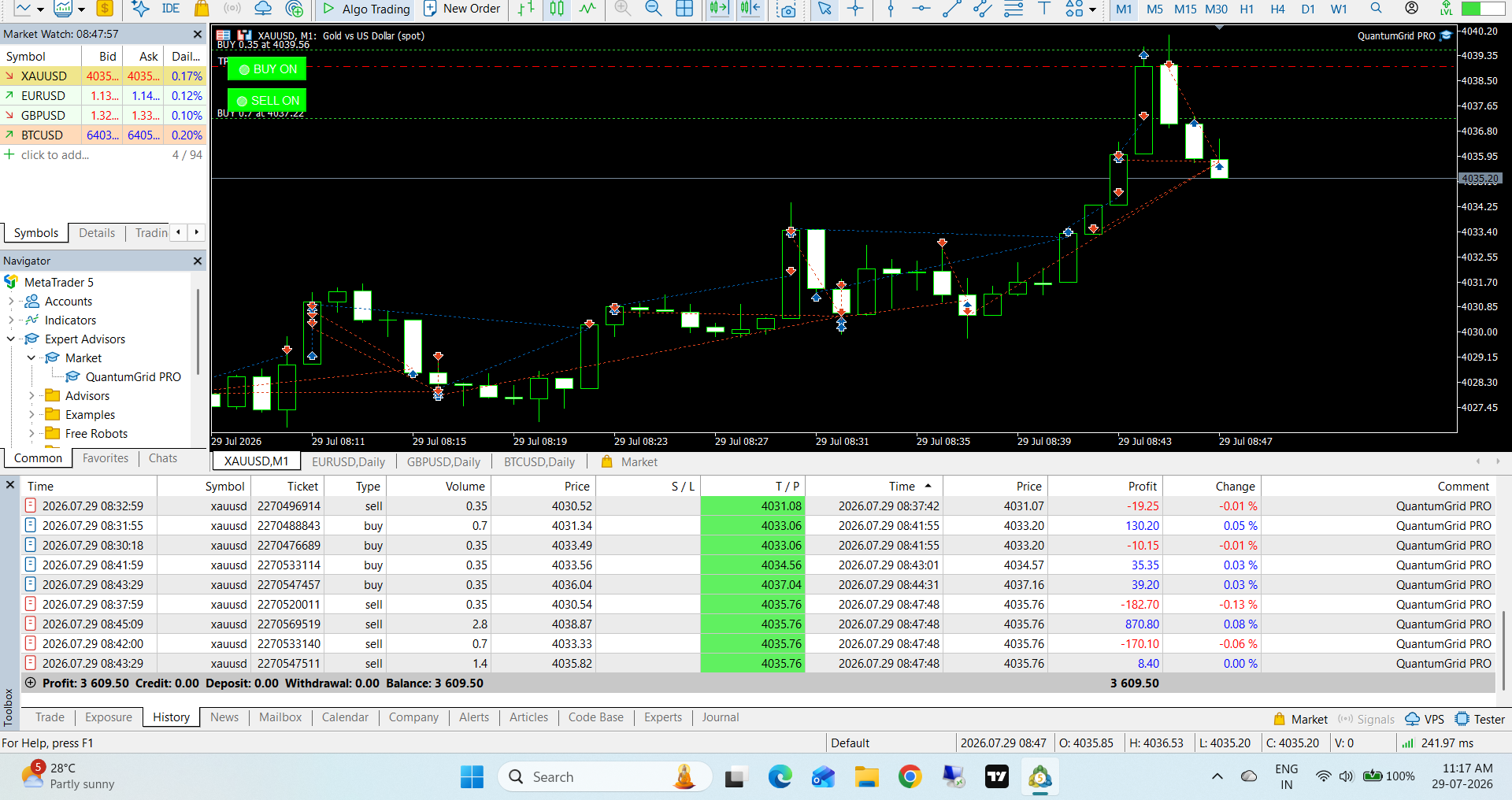
Task: Open the EURUSD,Daily chart tab
Action: [x=348, y=462]
